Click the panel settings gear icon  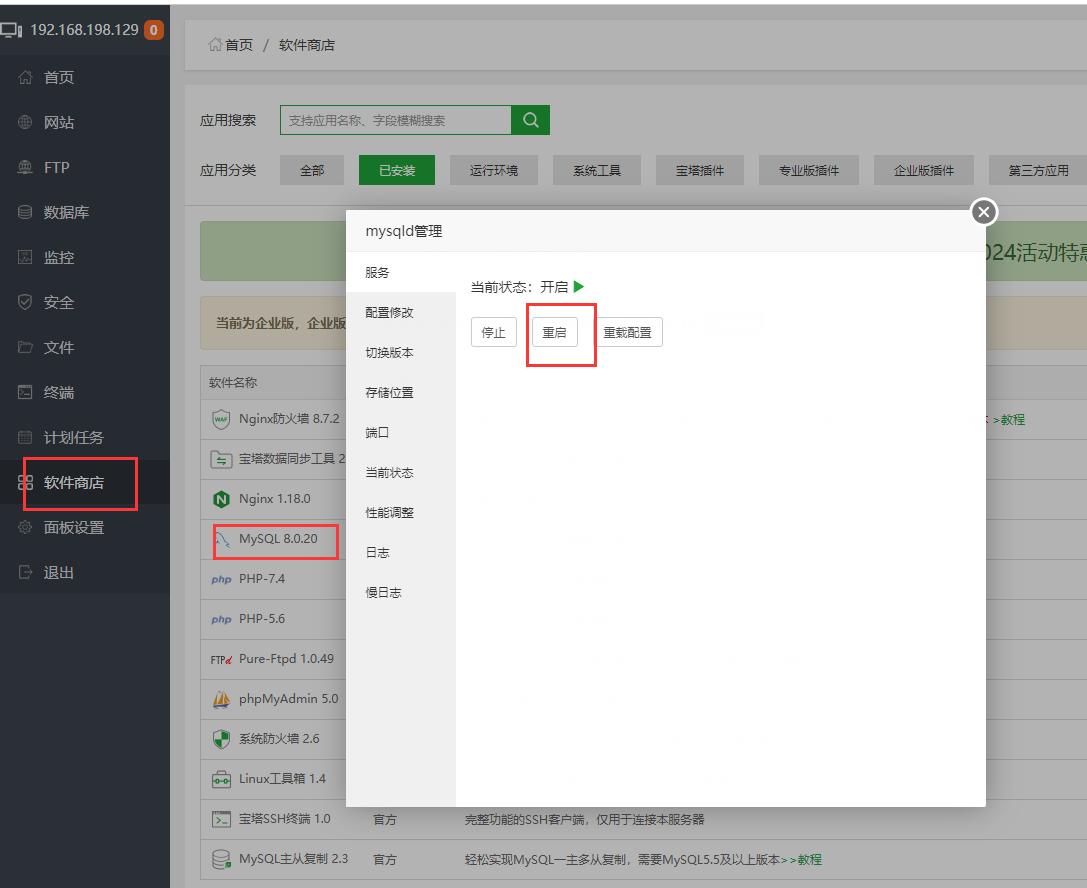click(x=25, y=528)
